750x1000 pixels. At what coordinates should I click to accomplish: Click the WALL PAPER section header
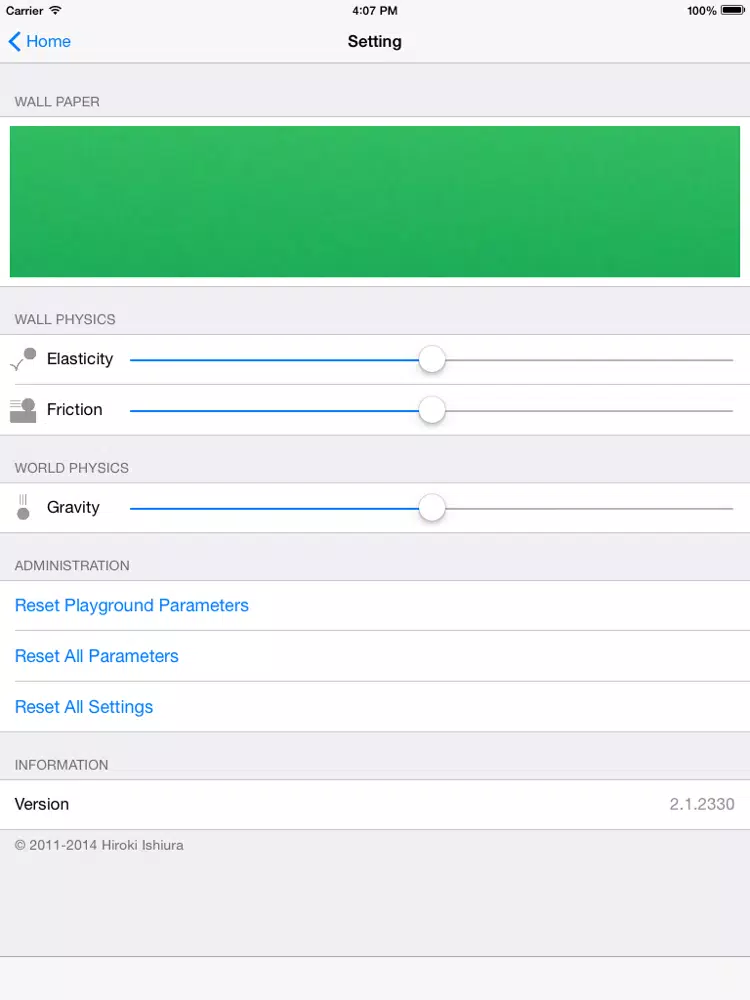coord(57,101)
